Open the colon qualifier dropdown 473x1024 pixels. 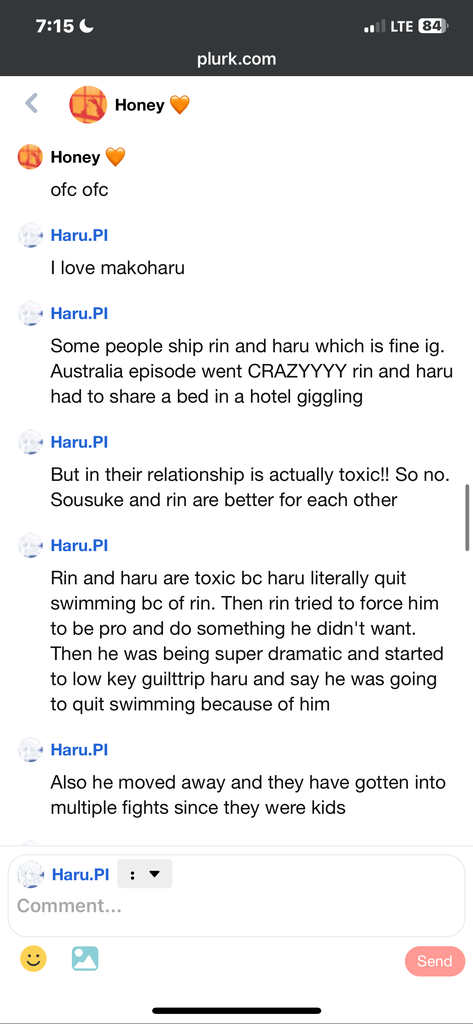[145, 874]
